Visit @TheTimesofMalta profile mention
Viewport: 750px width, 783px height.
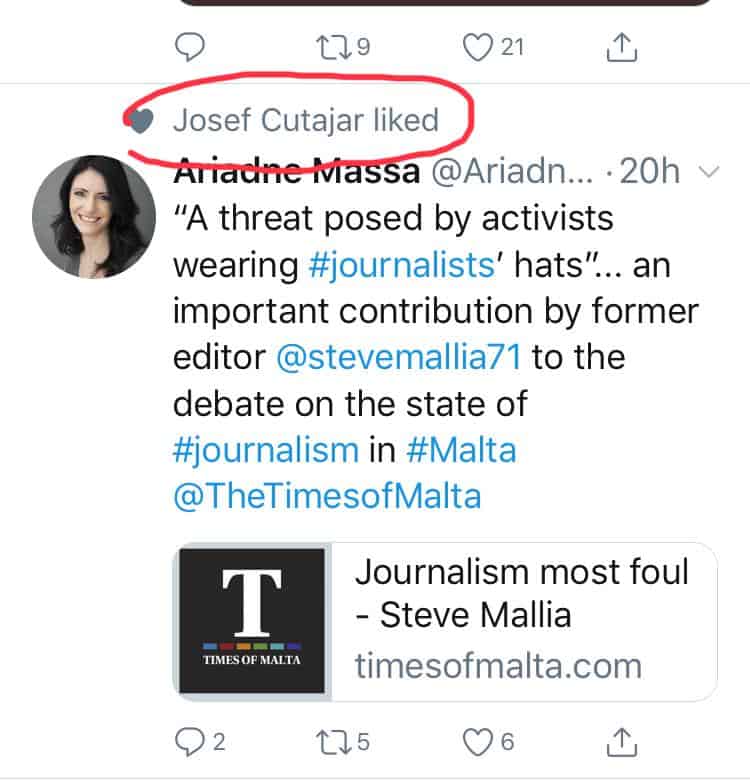coord(326,495)
